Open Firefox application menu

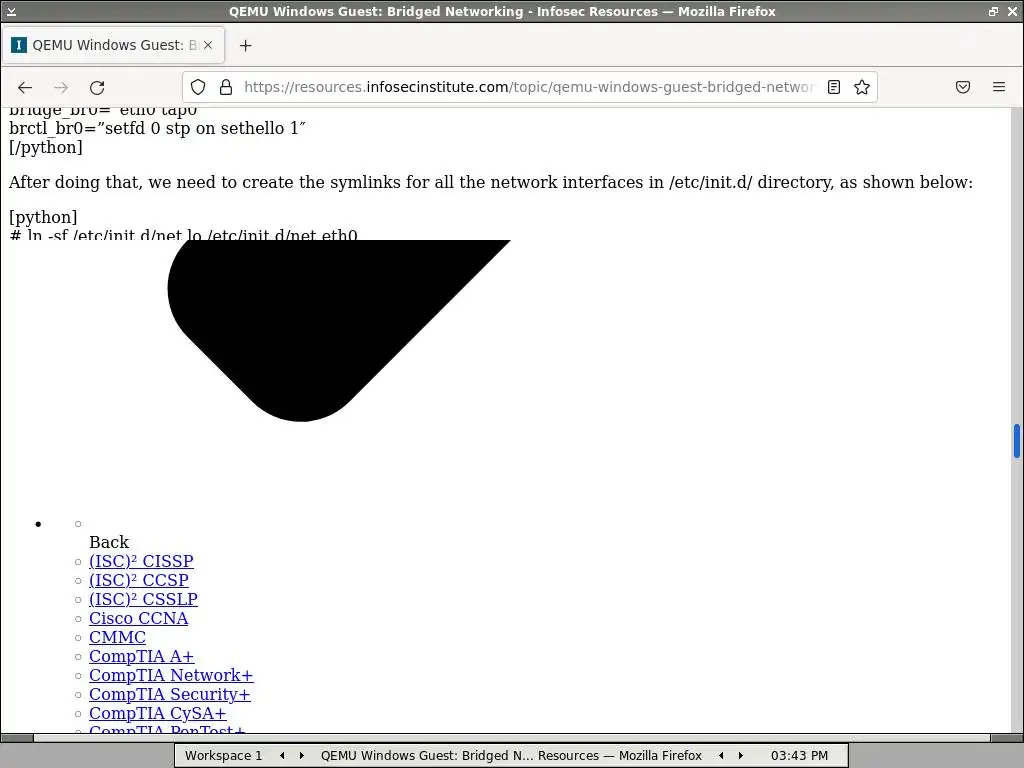pos(999,87)
